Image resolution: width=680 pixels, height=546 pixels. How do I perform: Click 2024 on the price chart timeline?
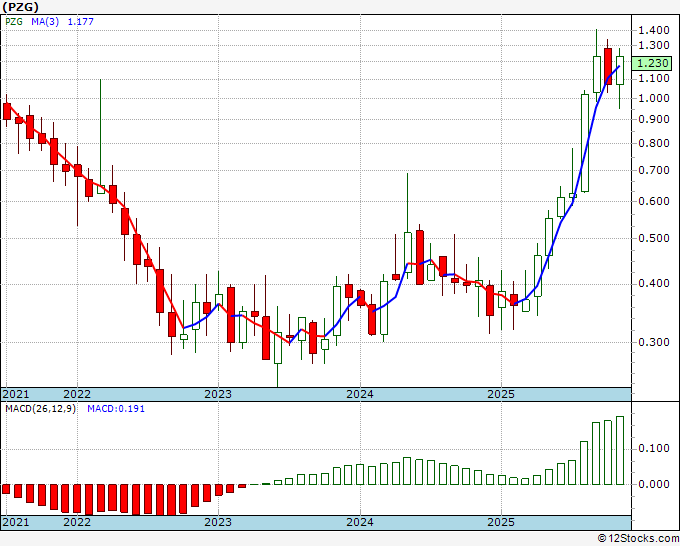tap(360, 394)
